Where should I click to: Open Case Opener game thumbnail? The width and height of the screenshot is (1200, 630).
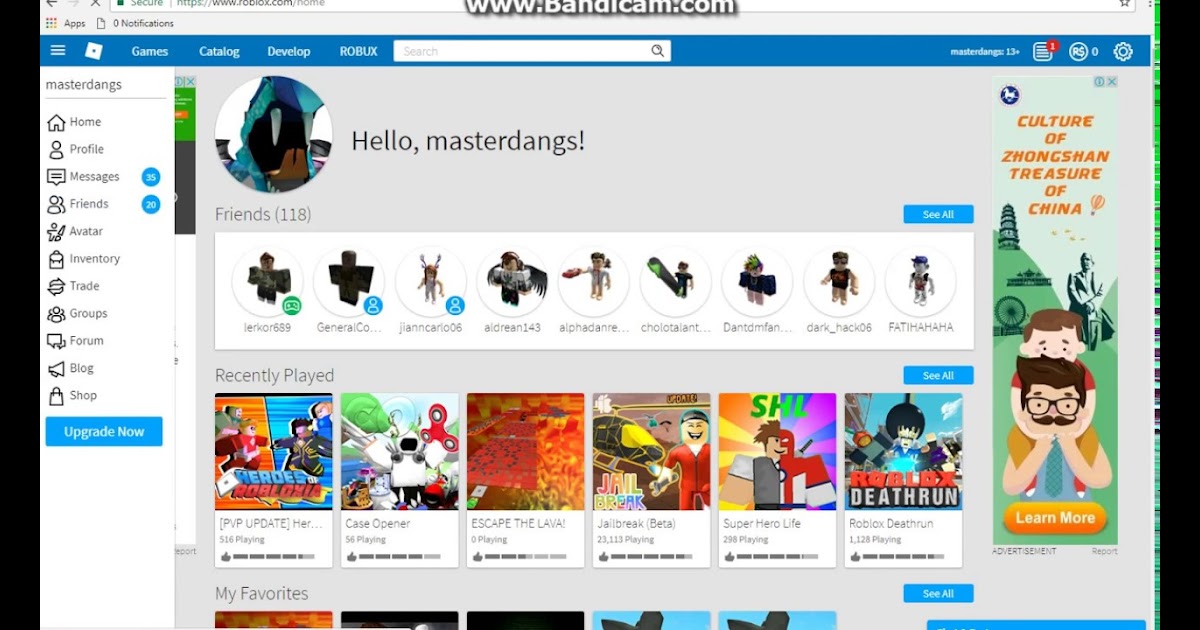400,452
